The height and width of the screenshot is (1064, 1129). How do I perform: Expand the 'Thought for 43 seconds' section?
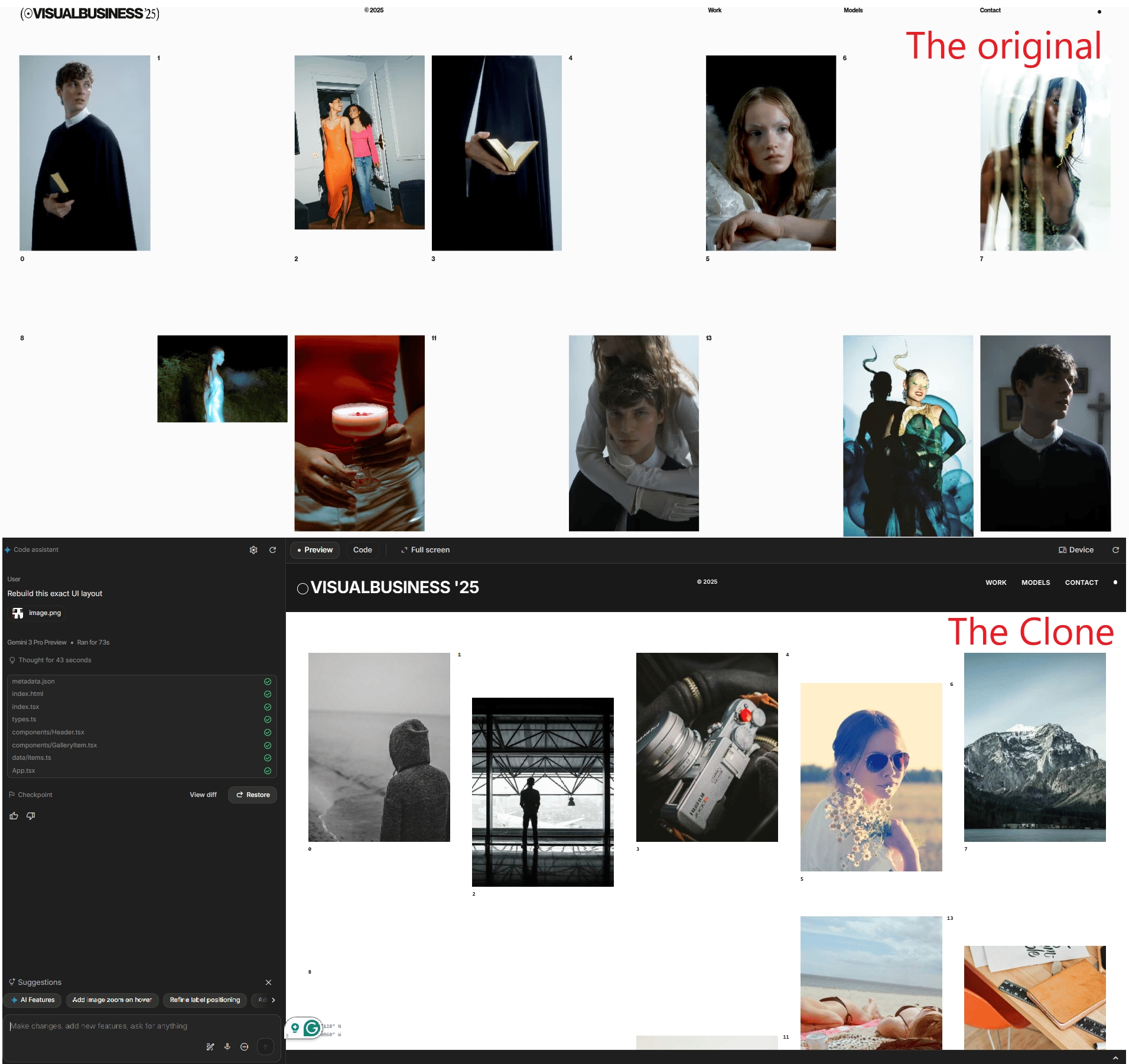coord(55,660)
